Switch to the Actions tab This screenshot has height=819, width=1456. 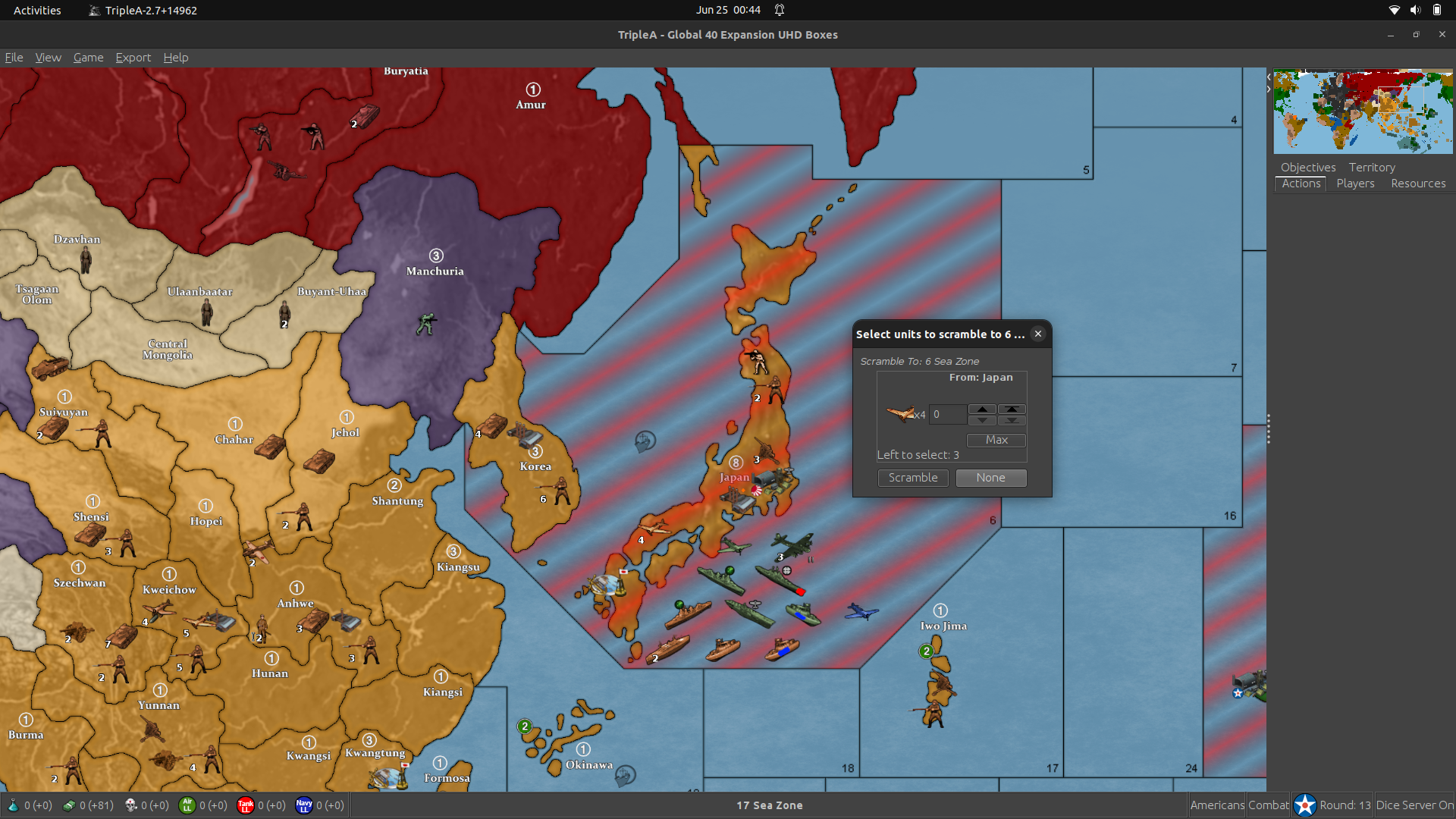(1301, 184)
